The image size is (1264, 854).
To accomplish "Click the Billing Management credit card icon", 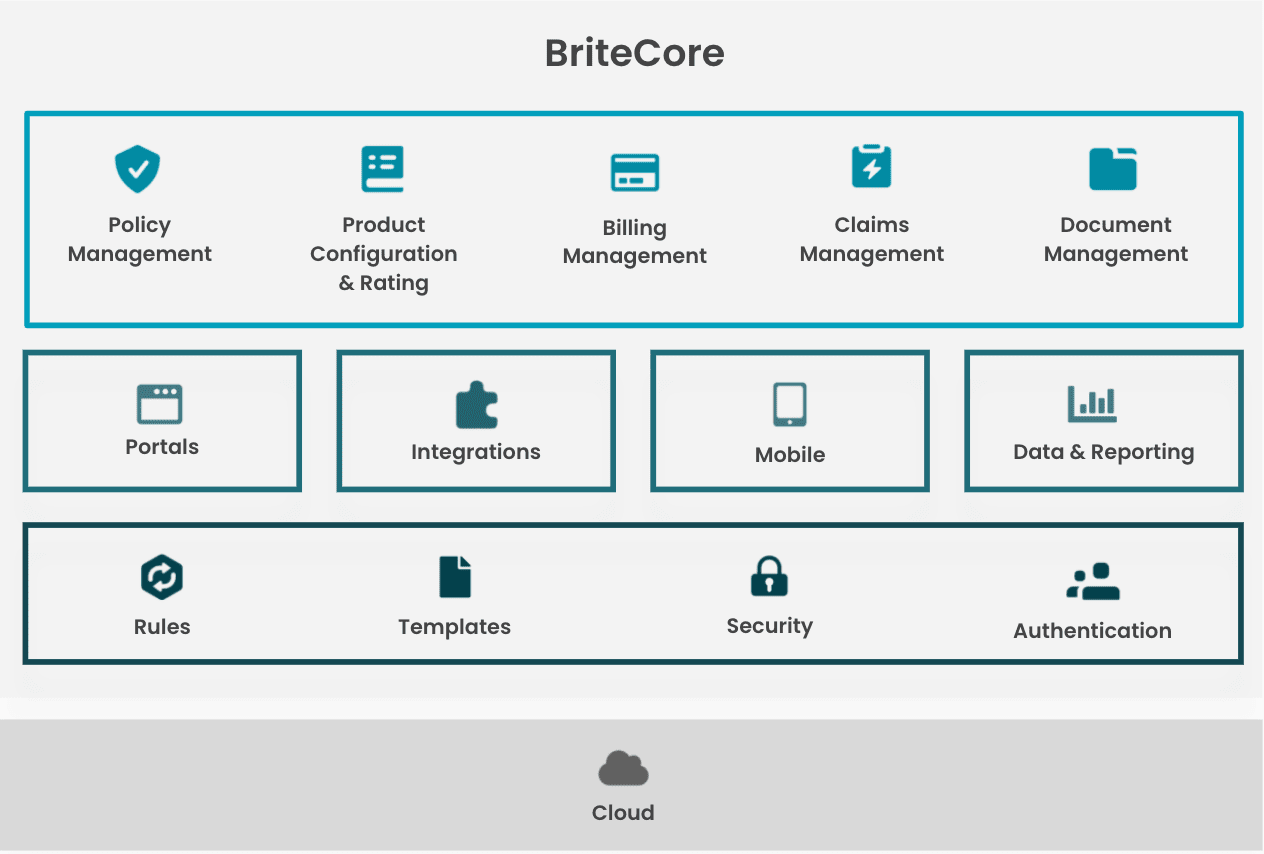I will (x=635, y=173).
